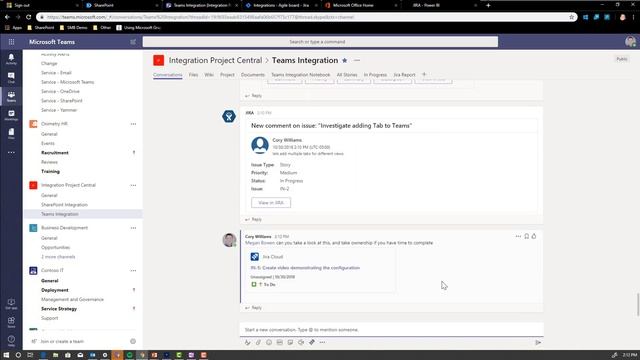Open the All Stories tab
The height and width of the screenshot is (360, 640).
pos(347,75)
